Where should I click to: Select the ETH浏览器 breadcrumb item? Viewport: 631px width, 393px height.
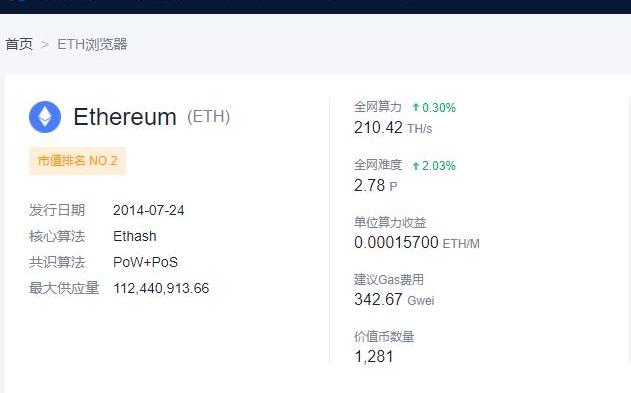coord(92,44)
